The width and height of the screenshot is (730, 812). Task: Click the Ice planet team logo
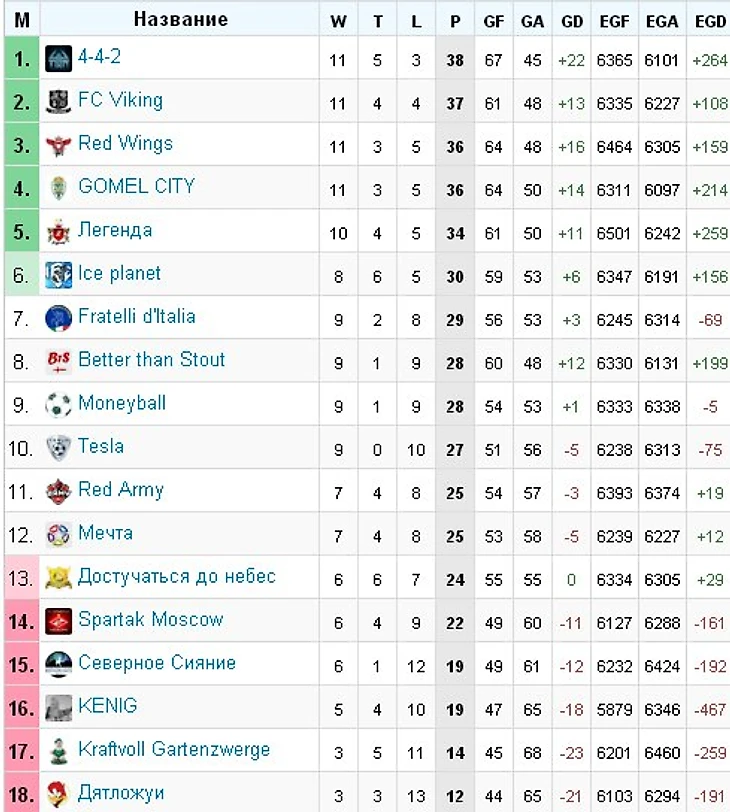click(58, 274)
